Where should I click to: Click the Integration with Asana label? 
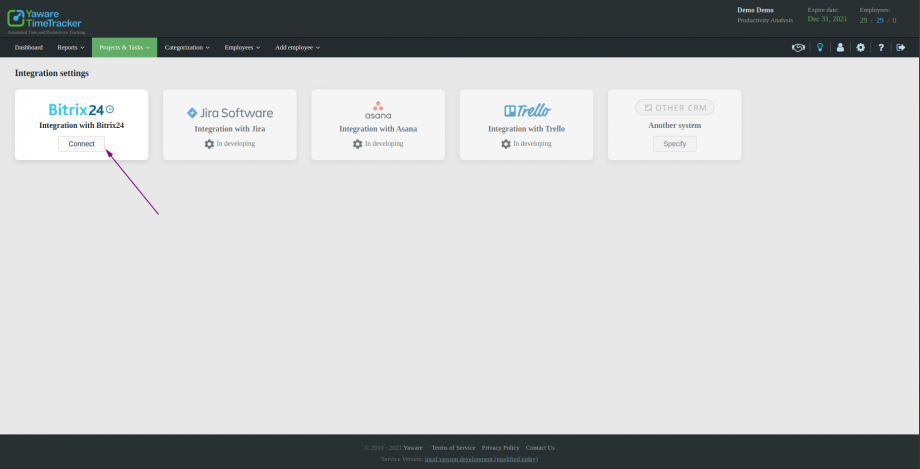click(x=378, y=129)
